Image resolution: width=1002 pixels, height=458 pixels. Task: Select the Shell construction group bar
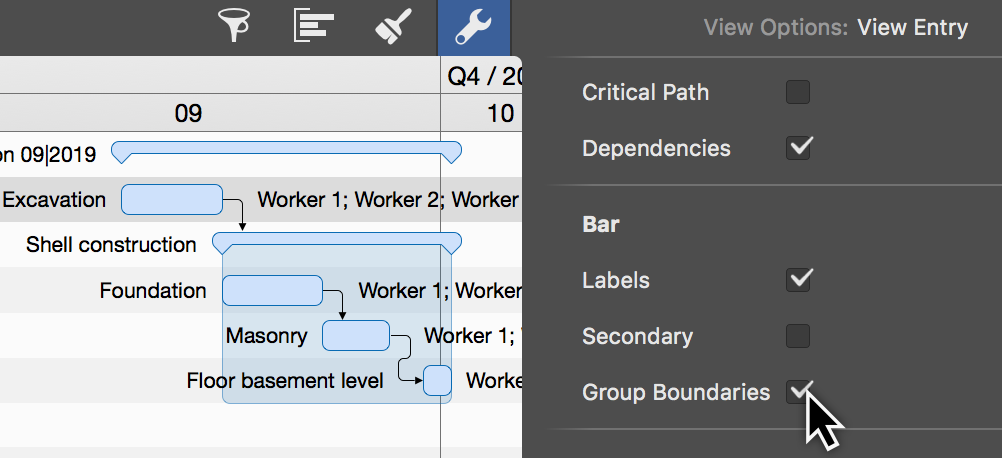[337, 241]
